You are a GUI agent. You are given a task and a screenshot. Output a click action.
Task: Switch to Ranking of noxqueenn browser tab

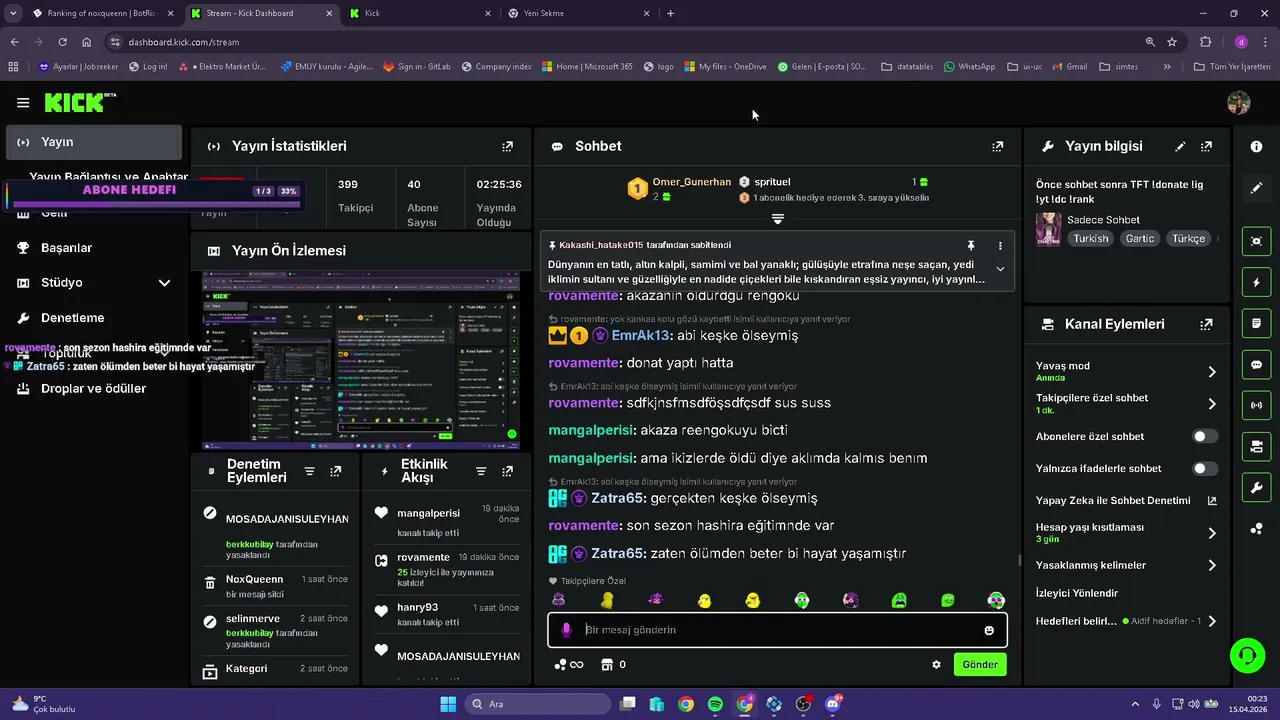pos(101,13)
